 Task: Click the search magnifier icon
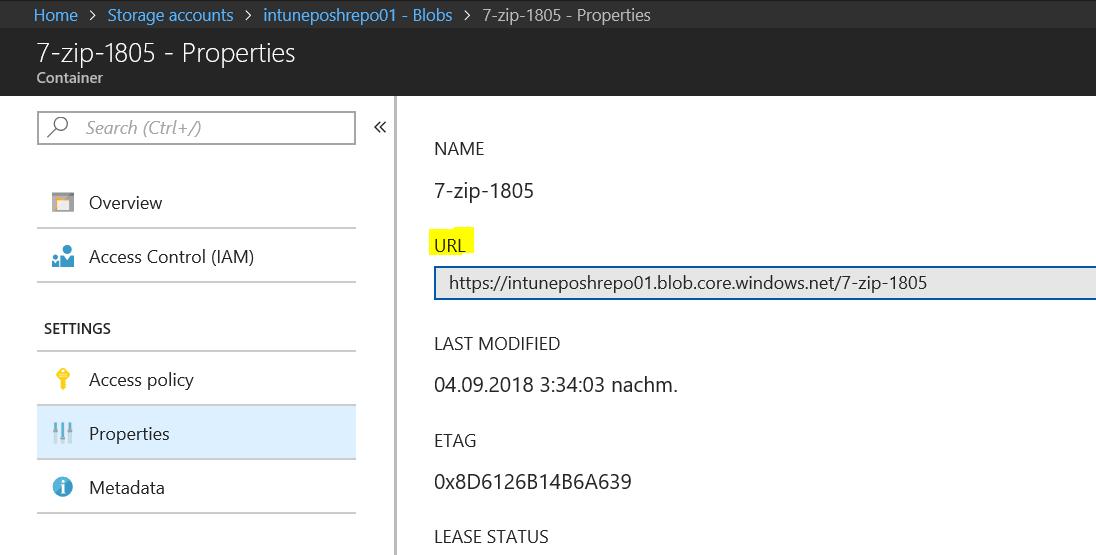(58, 127)
